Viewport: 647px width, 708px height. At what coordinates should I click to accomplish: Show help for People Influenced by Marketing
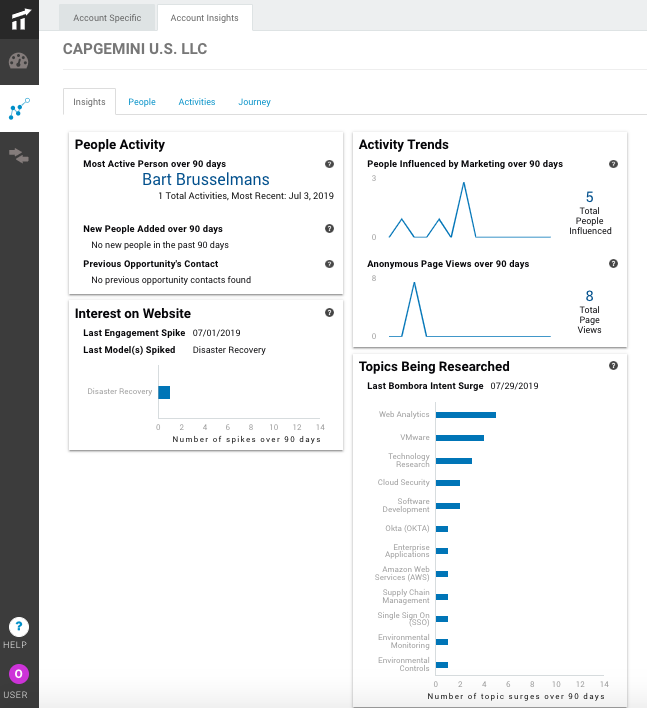[613, 164]
